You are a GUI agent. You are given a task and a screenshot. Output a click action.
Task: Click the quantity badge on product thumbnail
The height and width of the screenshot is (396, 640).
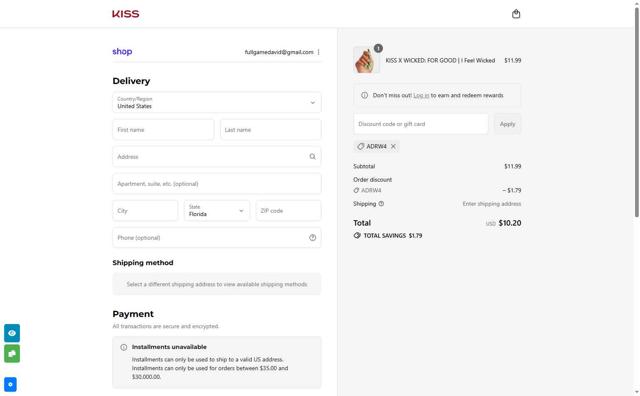(x=378, y=48)
